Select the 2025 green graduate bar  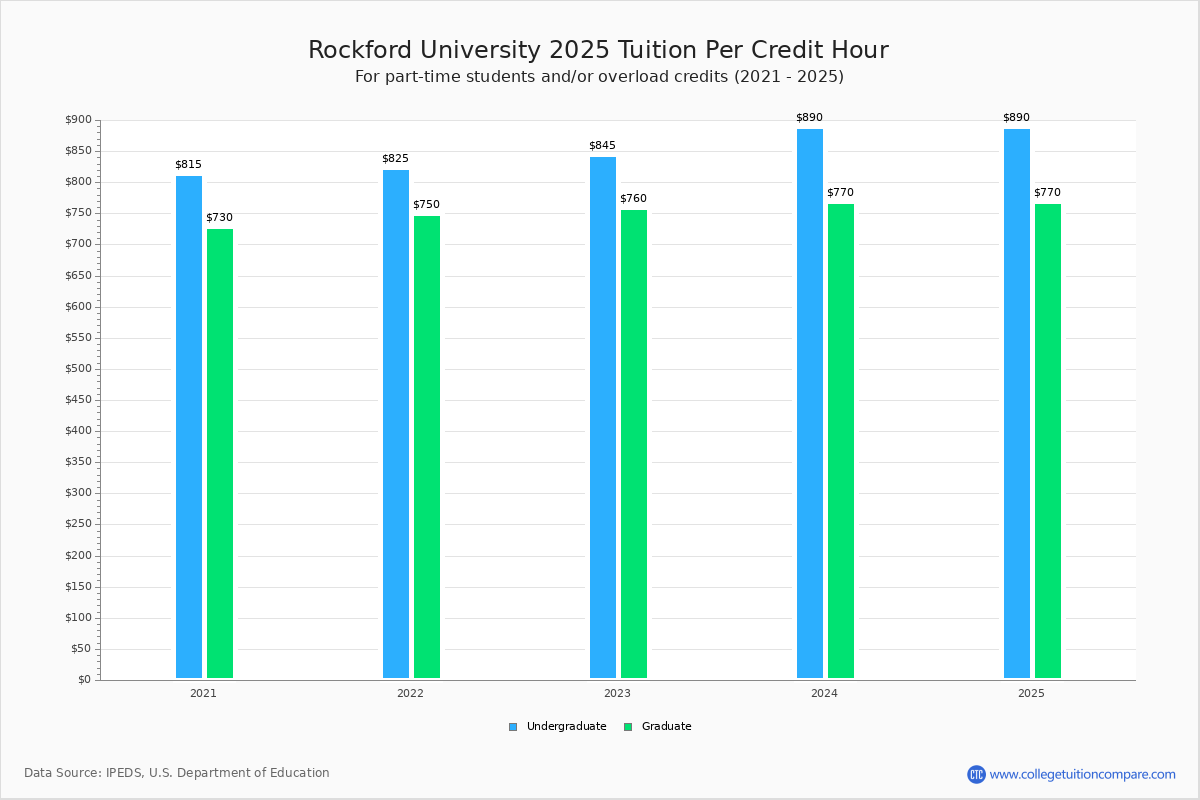pos(1046,440)
